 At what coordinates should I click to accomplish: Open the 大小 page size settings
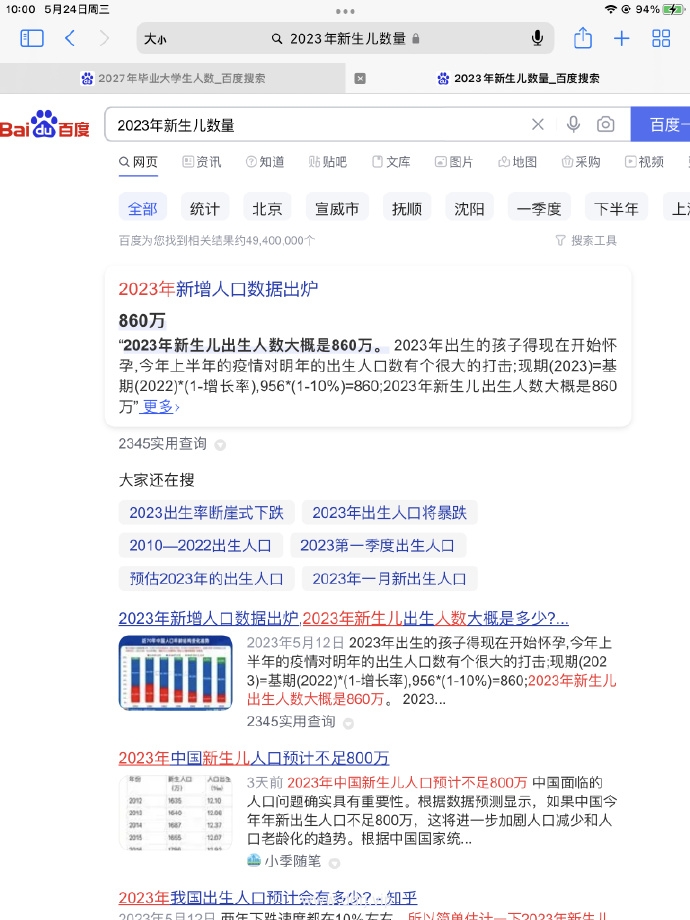pos(155,39)
